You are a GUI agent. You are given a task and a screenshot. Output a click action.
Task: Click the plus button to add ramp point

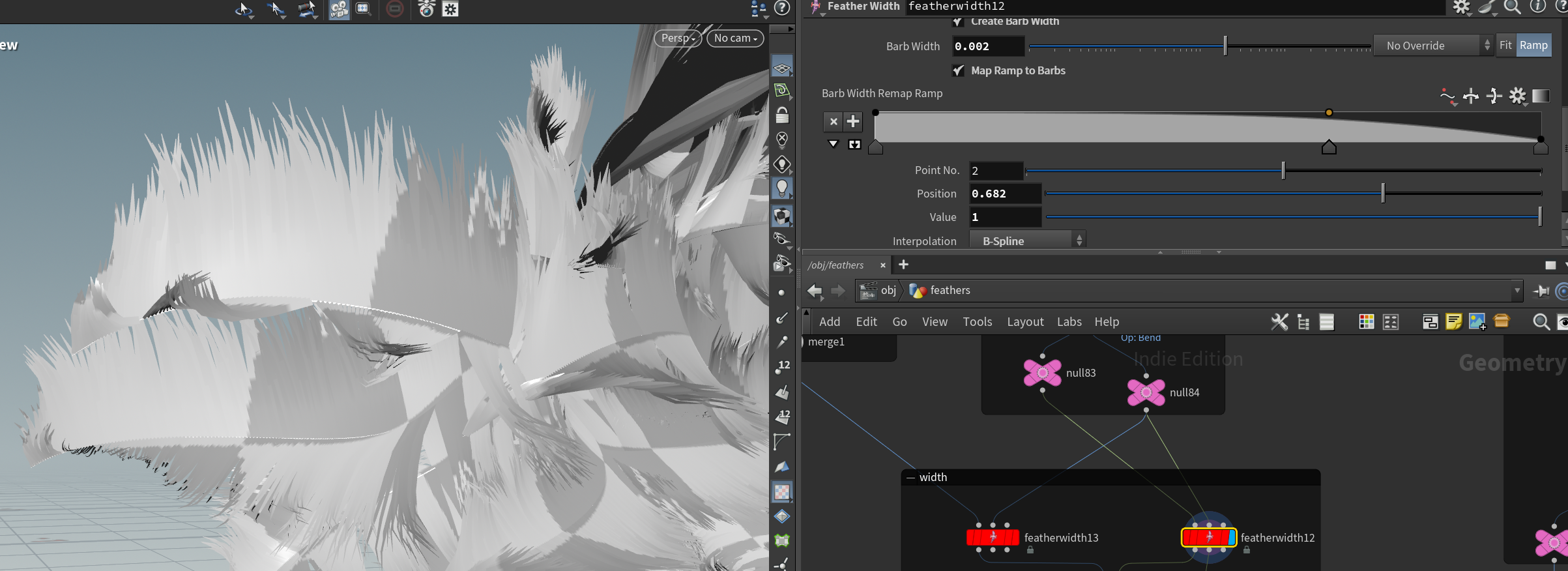click(x=852, y=121)
